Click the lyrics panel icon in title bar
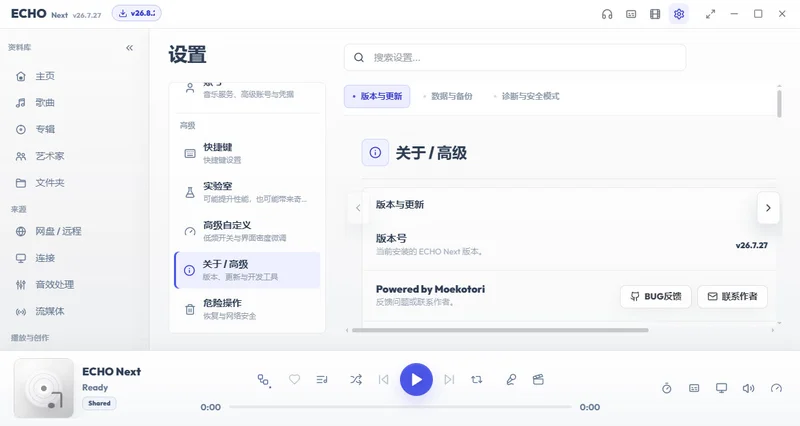Viewport: 800px width, 426px height. pyautogui.click(x=631, y=14)
